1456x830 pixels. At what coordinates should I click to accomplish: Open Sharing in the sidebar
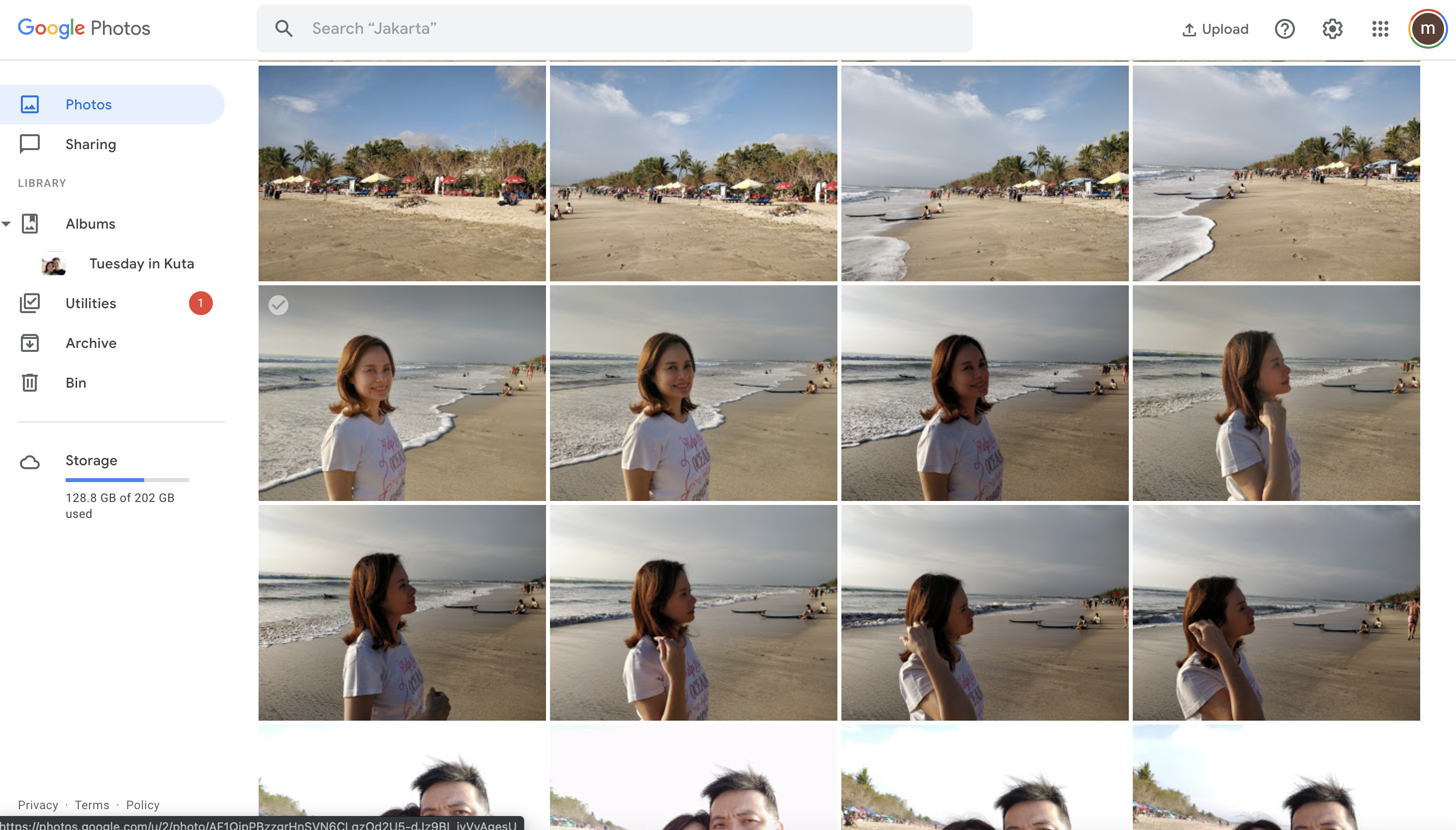[112, 144]
